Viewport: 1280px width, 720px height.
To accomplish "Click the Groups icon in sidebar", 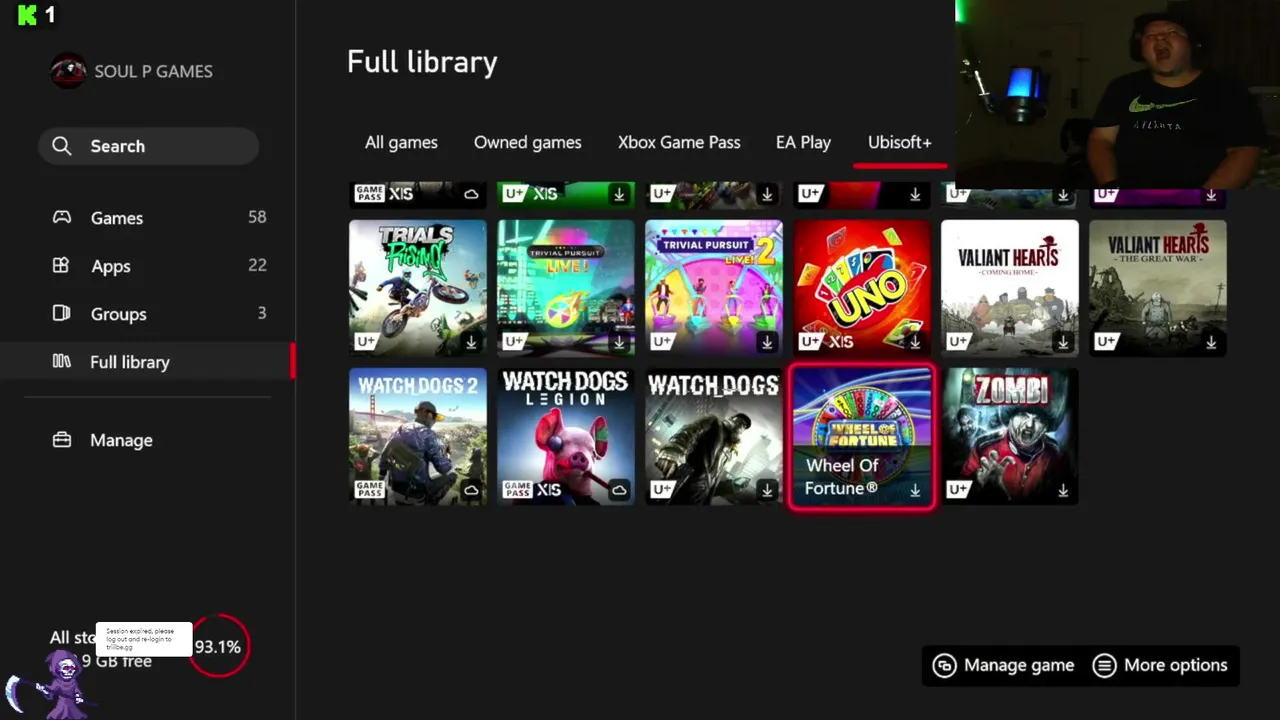I will coord(61,313).
